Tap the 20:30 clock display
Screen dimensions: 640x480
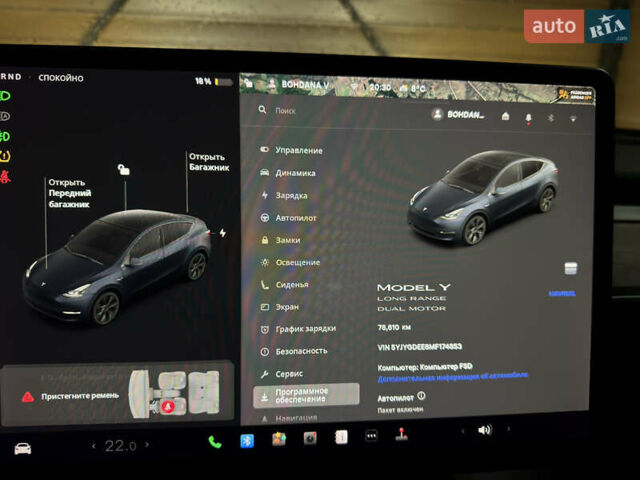380,87
